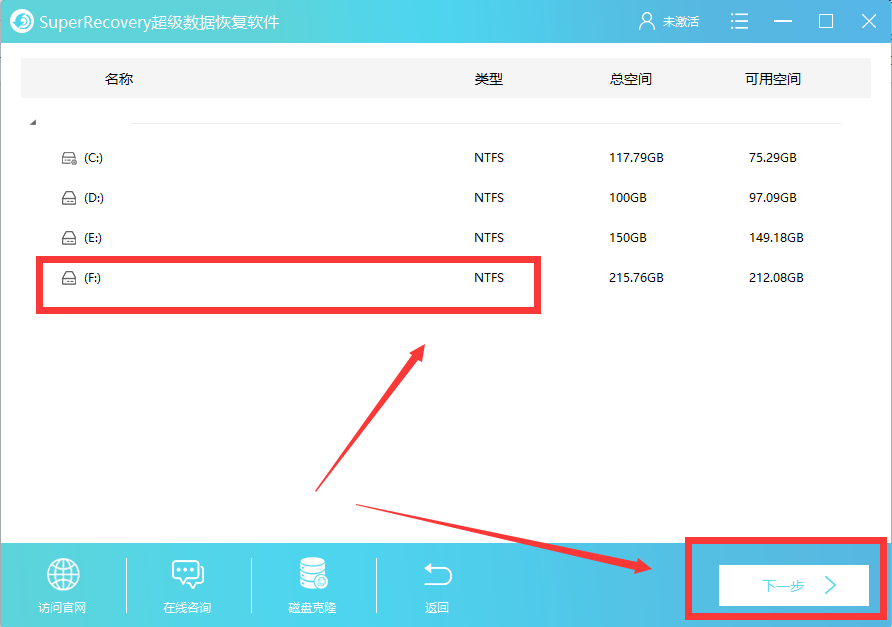Open the hamburger list menu icon
This screenshot has height=627, width=892.
(x=739, y=22)
